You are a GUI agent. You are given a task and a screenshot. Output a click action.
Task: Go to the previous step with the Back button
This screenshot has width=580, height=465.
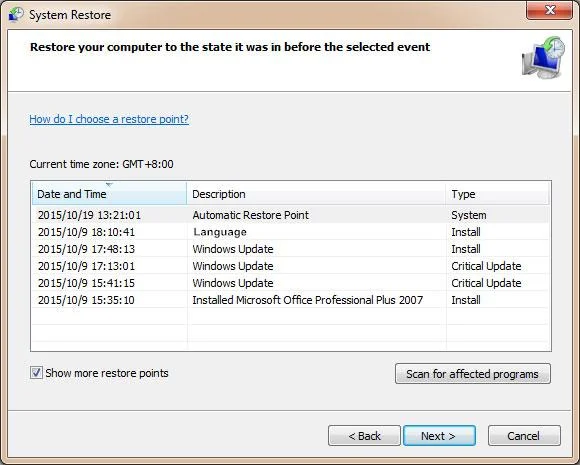(364, 436)
